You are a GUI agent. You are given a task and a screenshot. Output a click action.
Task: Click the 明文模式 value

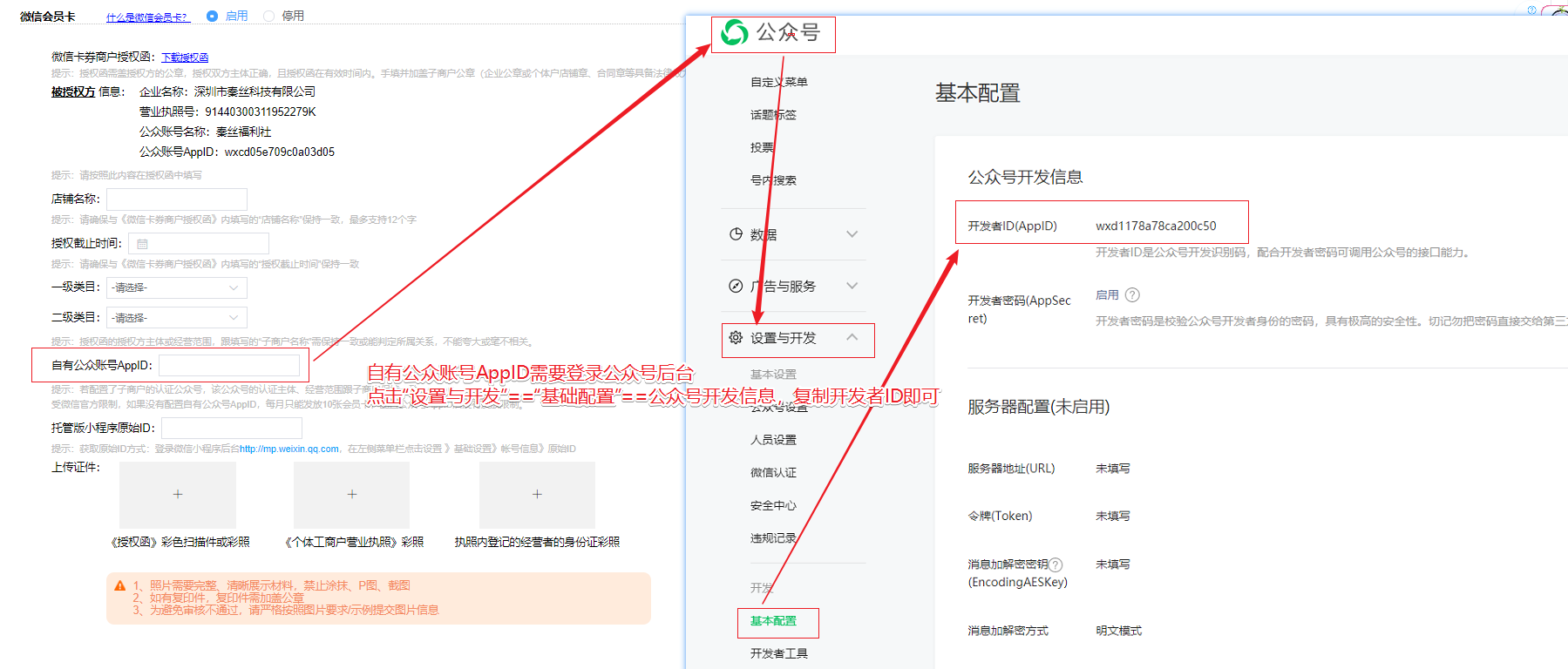coord(1118,631)
